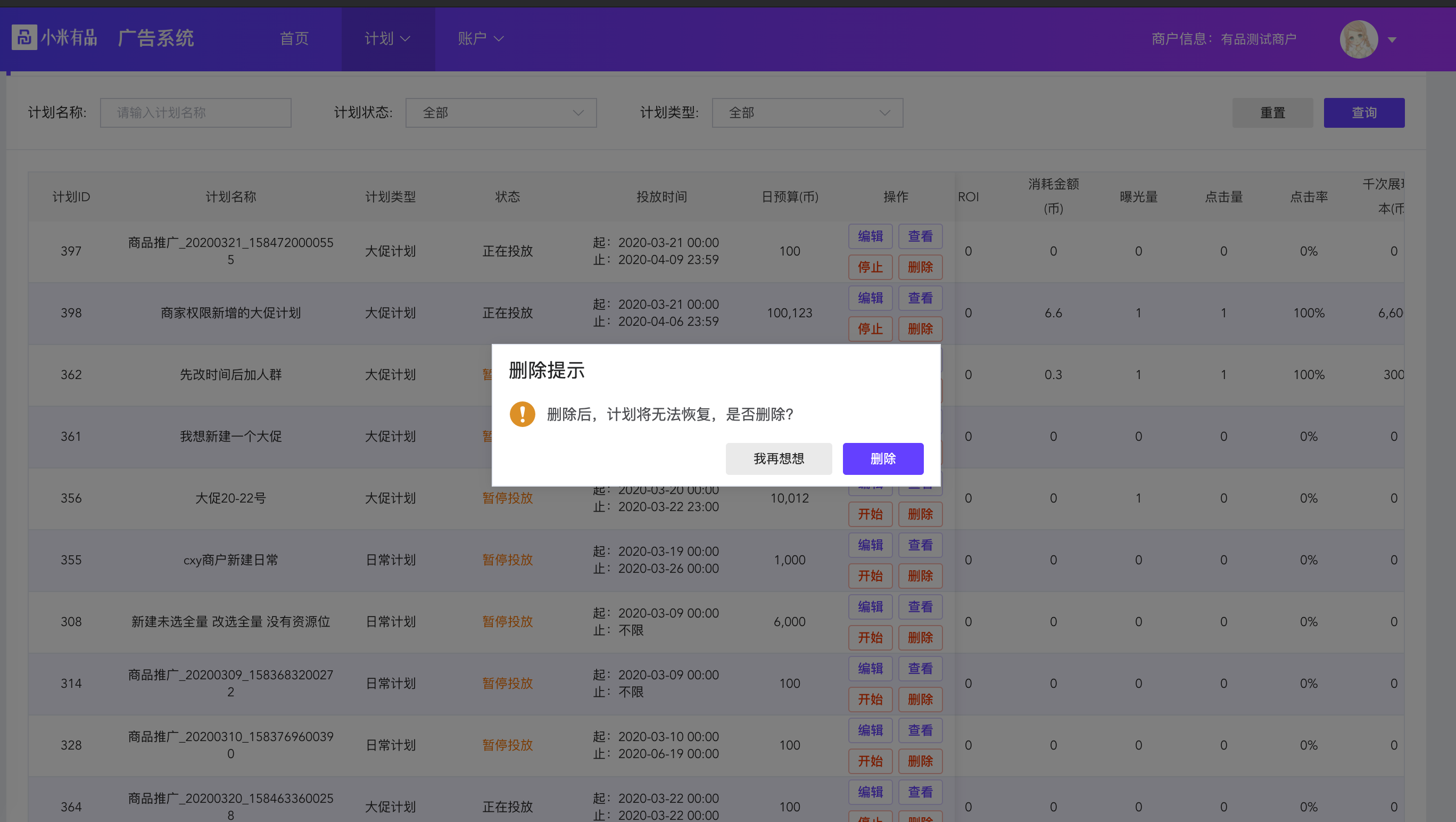Click the Xiaomi Youpin logo icon
1456x822 pixels.
[x=24, y=38]
